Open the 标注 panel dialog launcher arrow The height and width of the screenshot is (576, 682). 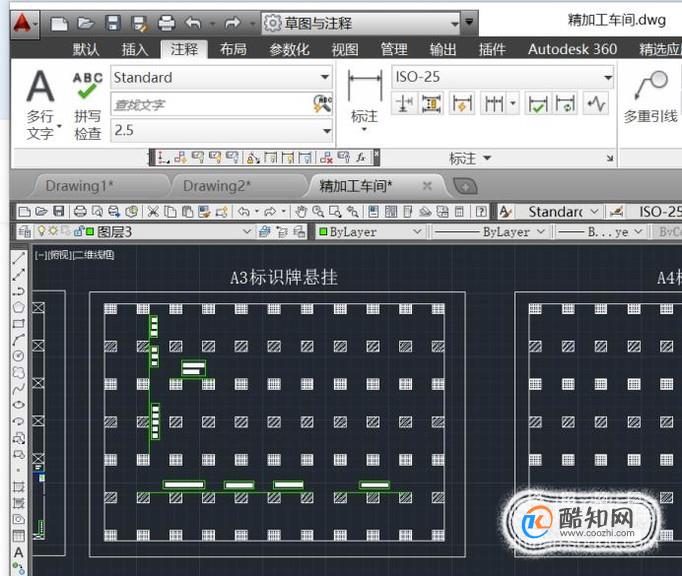click(610, 158)
